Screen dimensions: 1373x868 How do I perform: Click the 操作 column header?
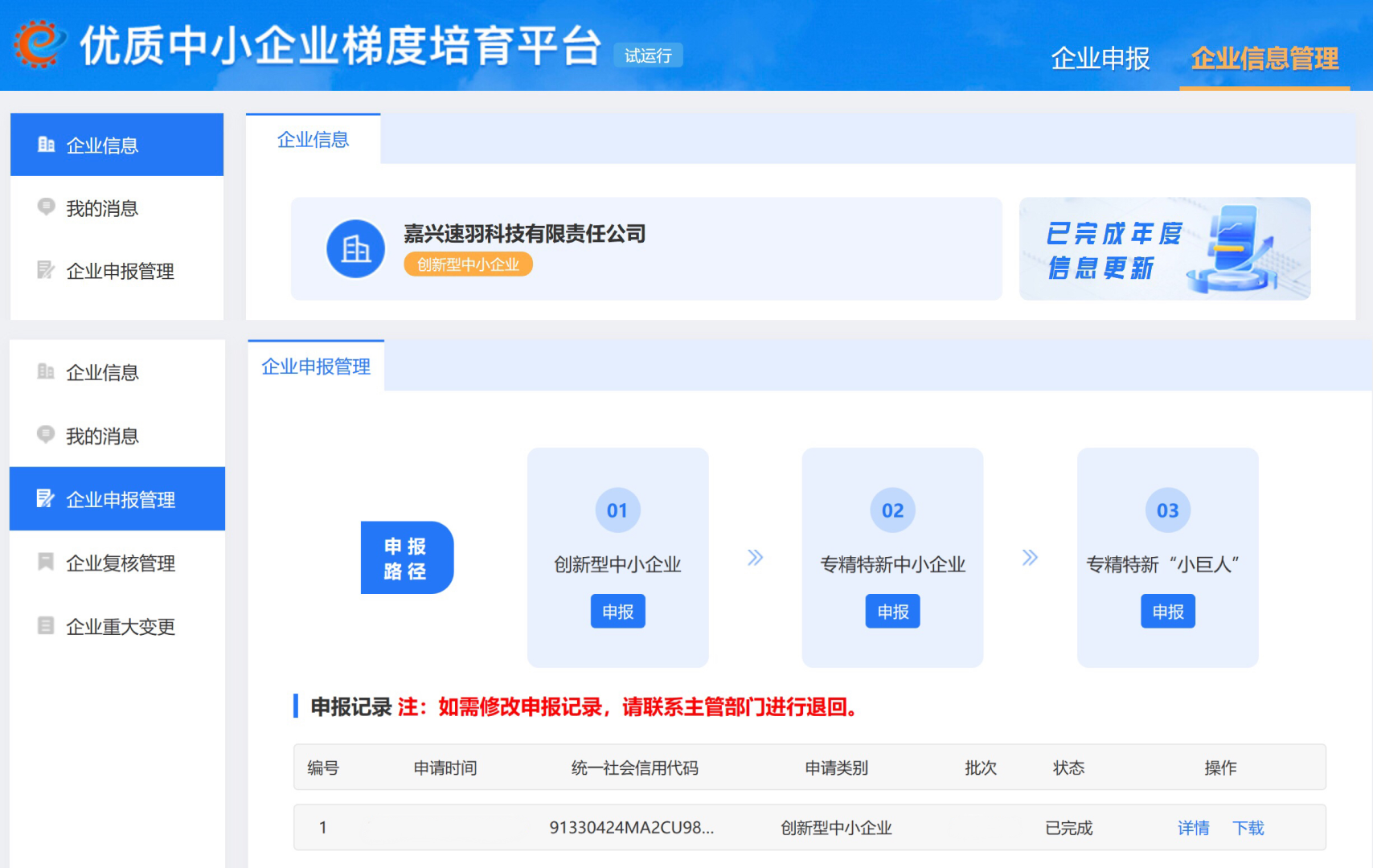1220,768
